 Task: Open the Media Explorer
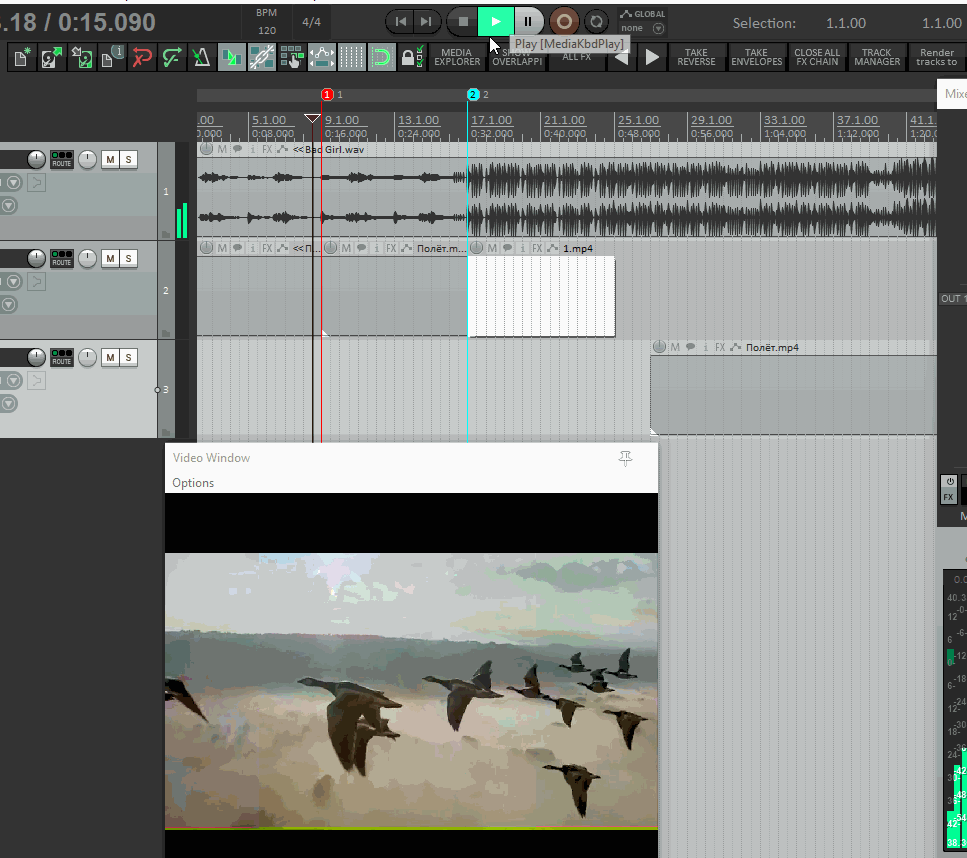(457, 58)
